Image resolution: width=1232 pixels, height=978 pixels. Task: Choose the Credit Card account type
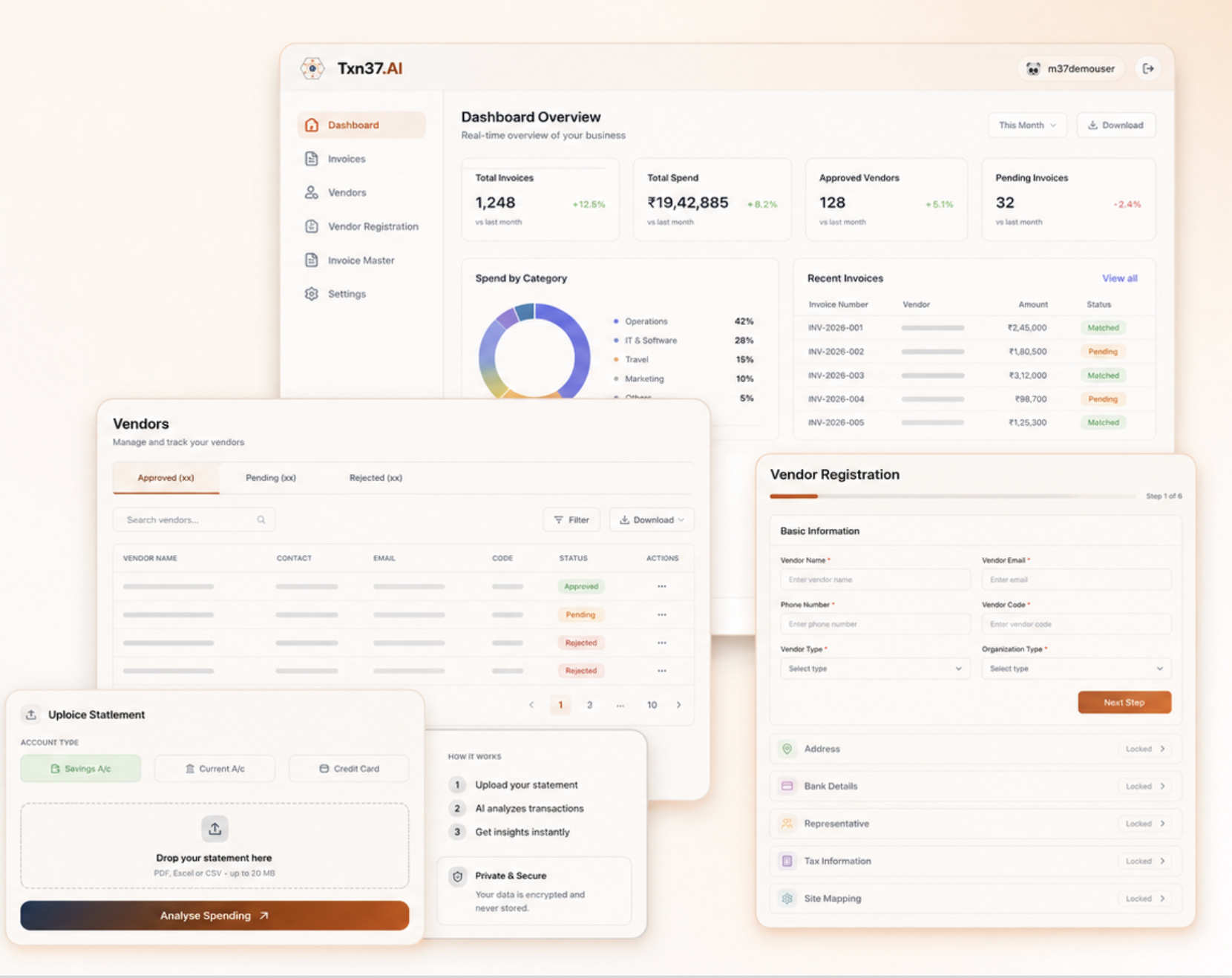(349, 769)
